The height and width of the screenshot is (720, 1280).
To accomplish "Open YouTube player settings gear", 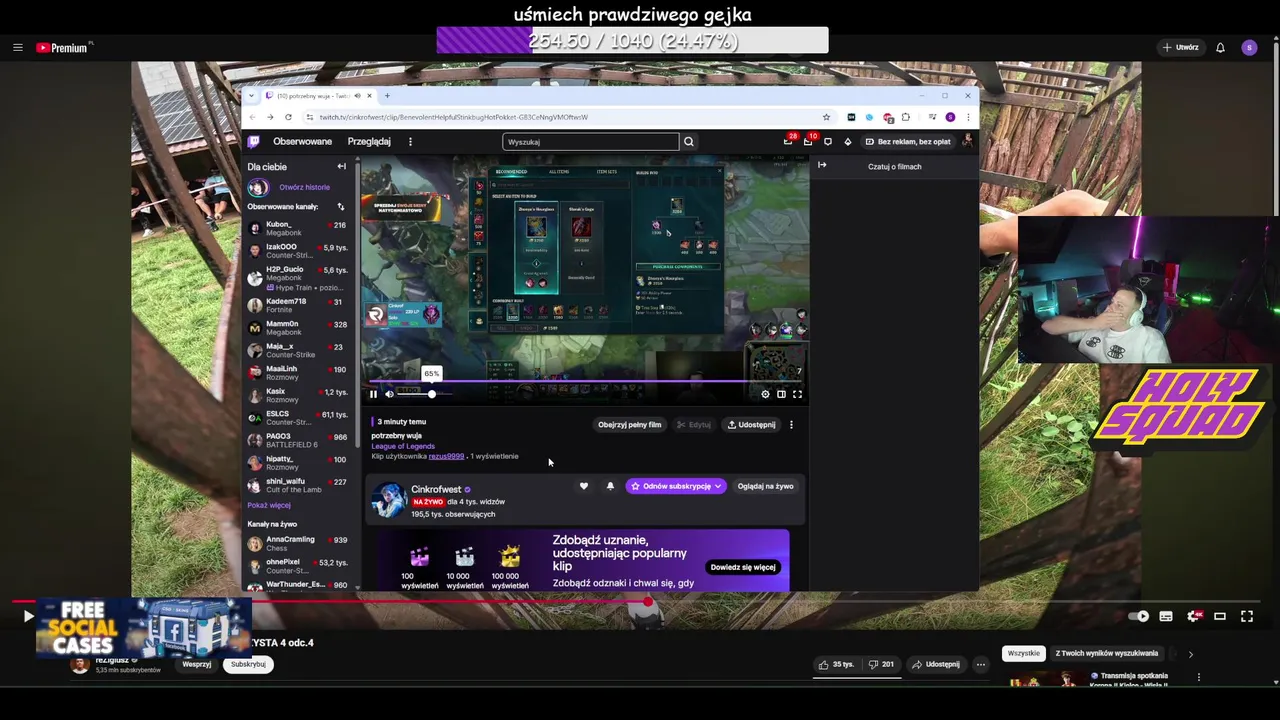I will click(1193, 616).
